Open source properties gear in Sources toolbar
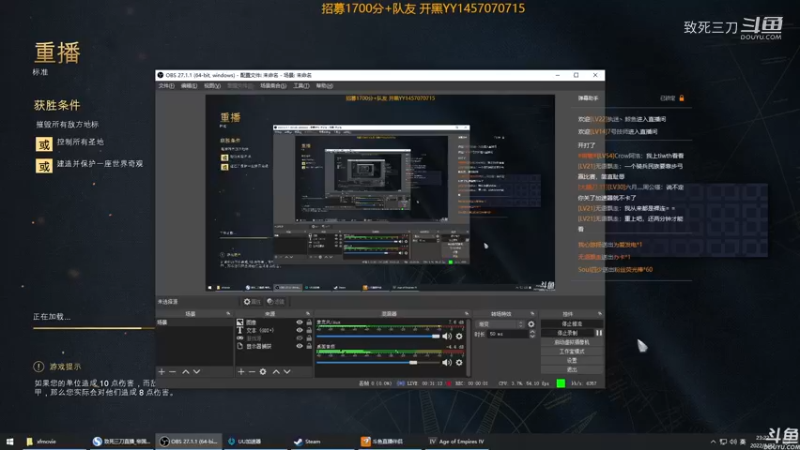This screenshot has width=800, height=450. click(x=263, y=372)
